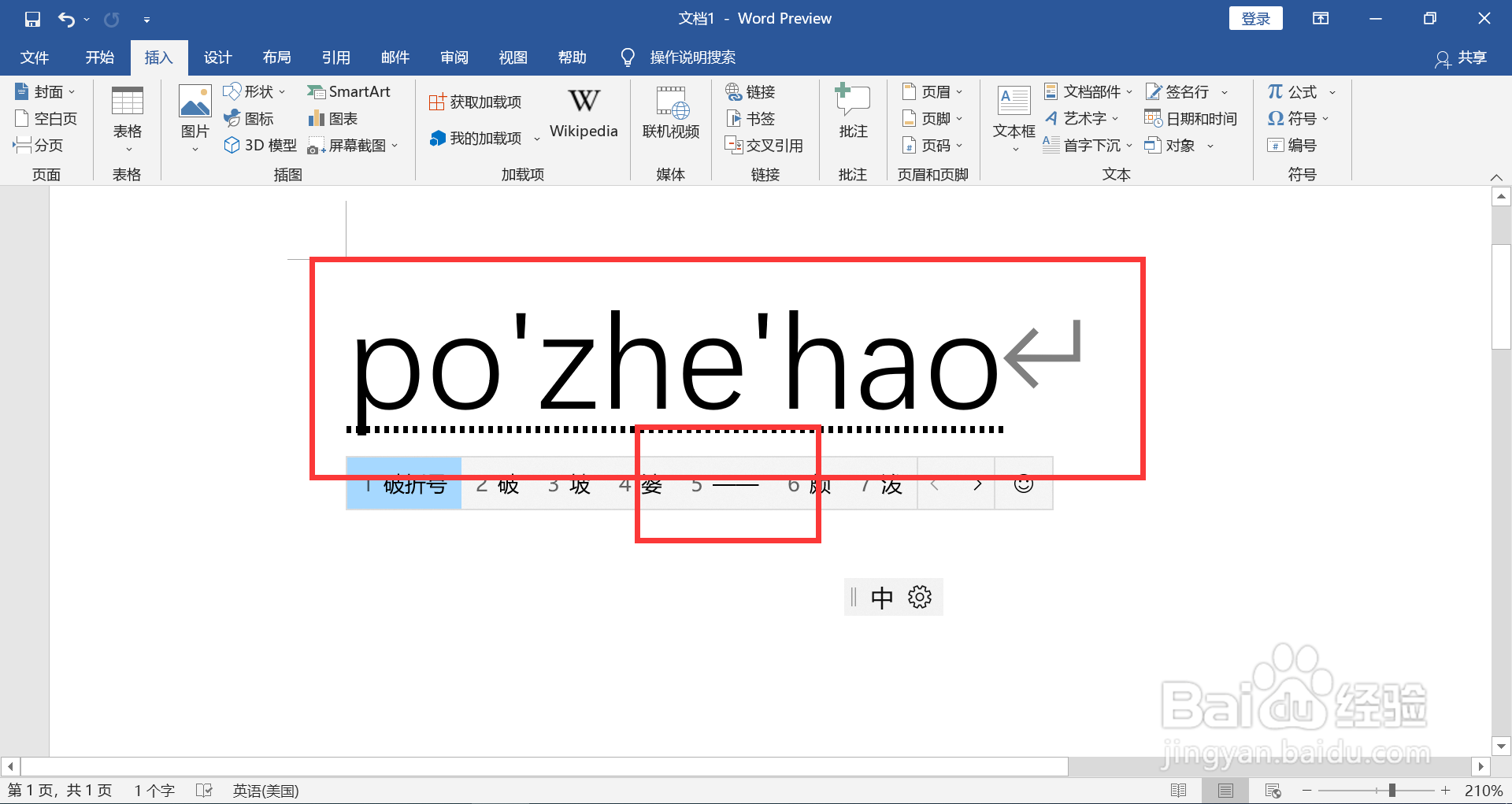The image size is (1512, 804).
Task: Save the document from the quick access toolbar
Action: 32,19
